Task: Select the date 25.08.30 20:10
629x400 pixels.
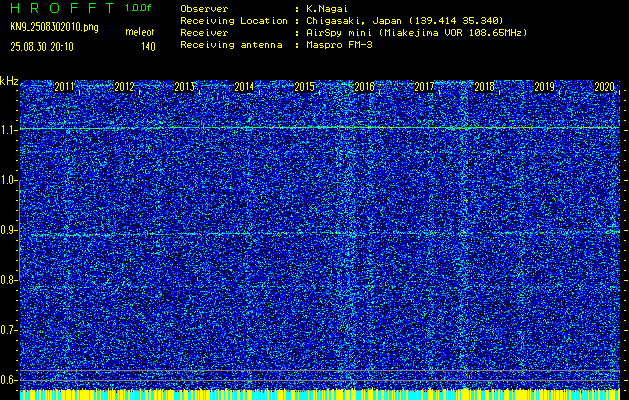Action: pyautogui.click(x=42, y=47)
